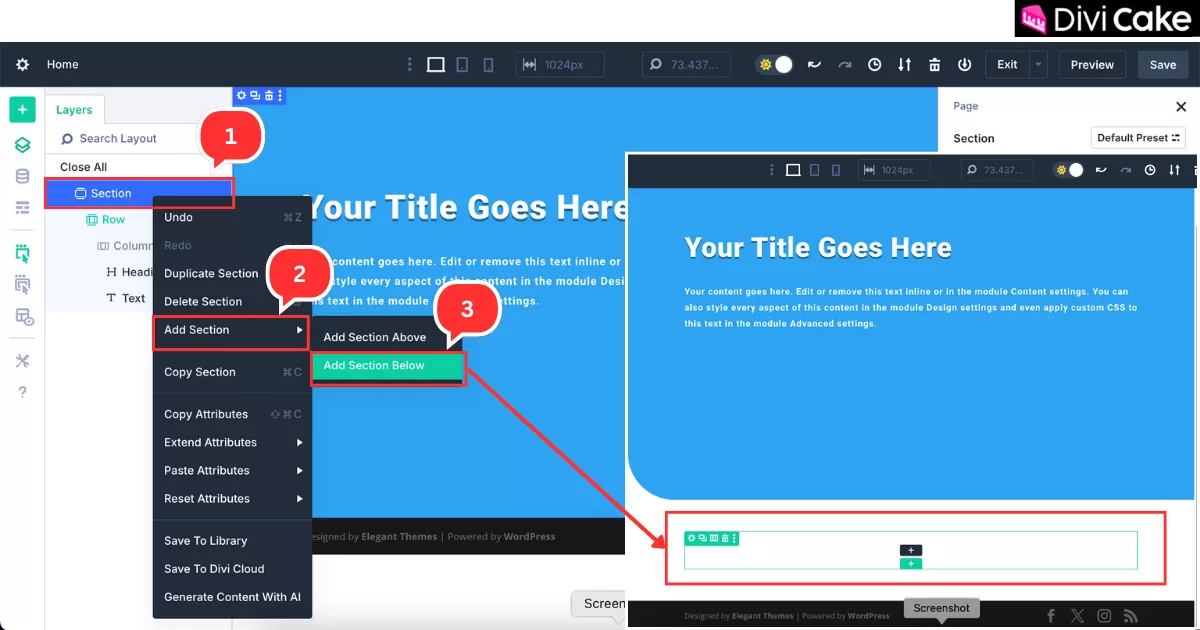The image size is (1200, 630).
Task: Open the Page breadcrumb in the settings panel
Action: (966, 106)
